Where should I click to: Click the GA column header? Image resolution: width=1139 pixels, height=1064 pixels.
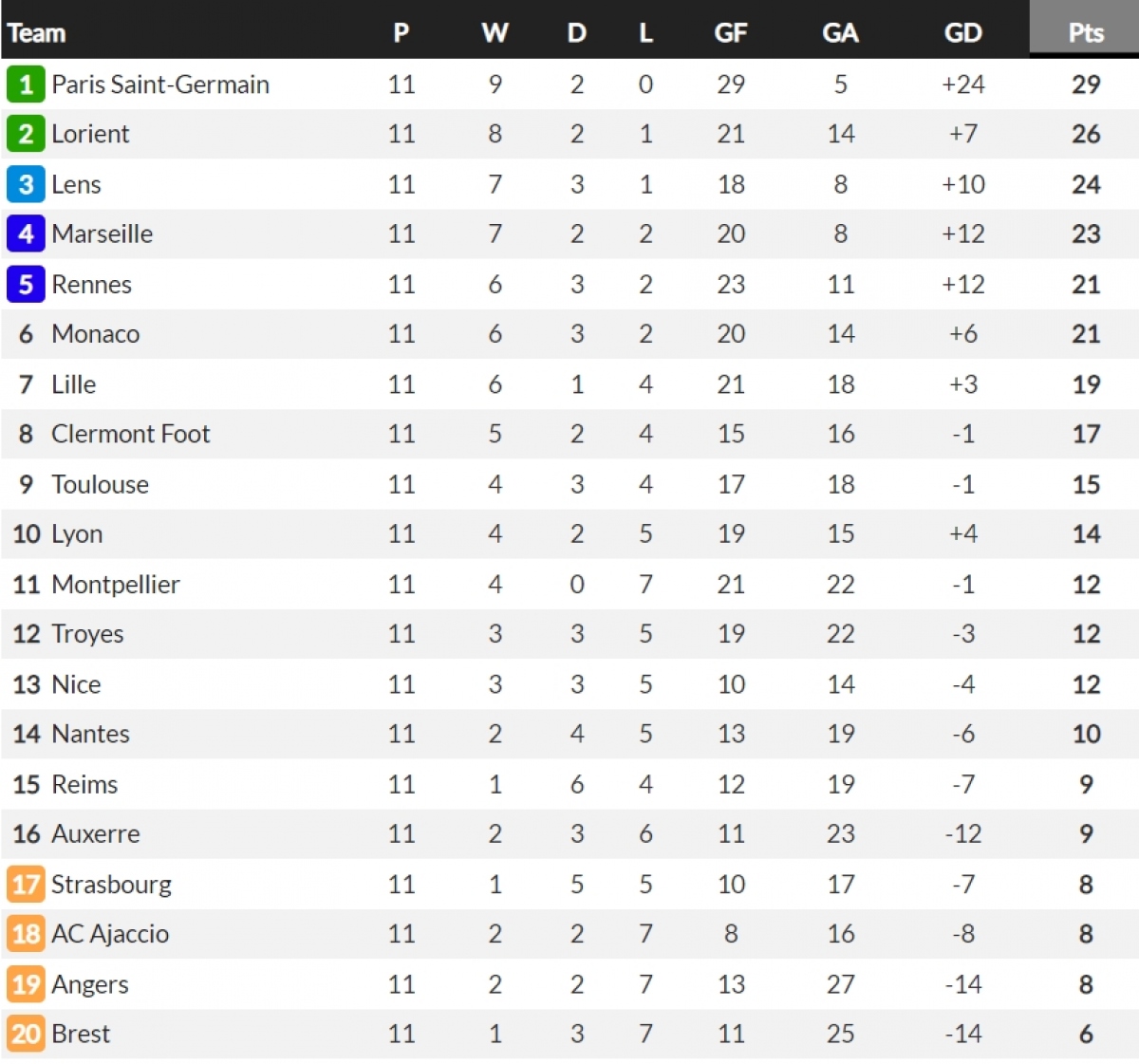point(840,33)
